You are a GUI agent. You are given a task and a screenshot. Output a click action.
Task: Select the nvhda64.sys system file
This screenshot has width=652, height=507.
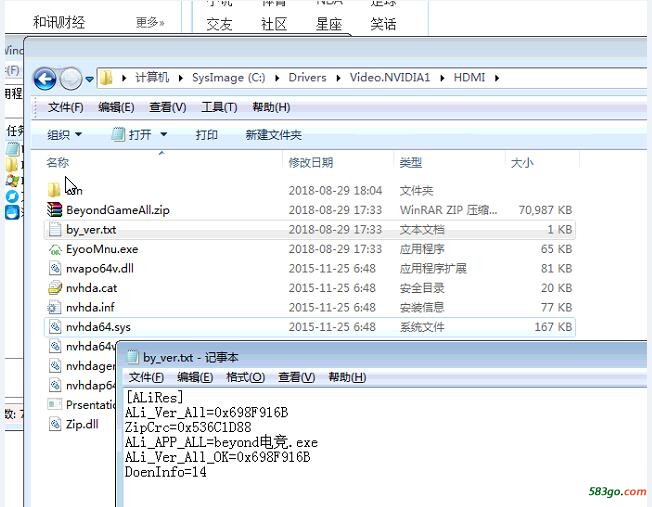[97, 327]
